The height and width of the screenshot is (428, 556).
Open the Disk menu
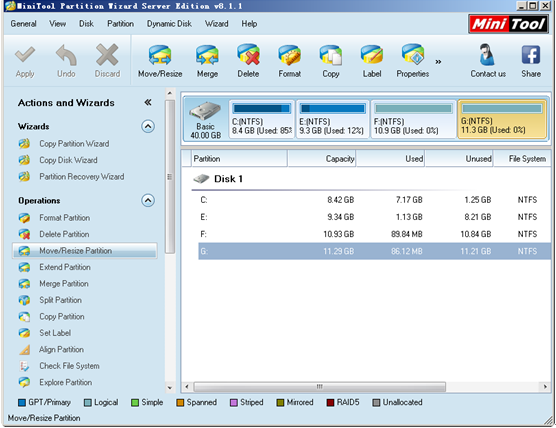86,24
